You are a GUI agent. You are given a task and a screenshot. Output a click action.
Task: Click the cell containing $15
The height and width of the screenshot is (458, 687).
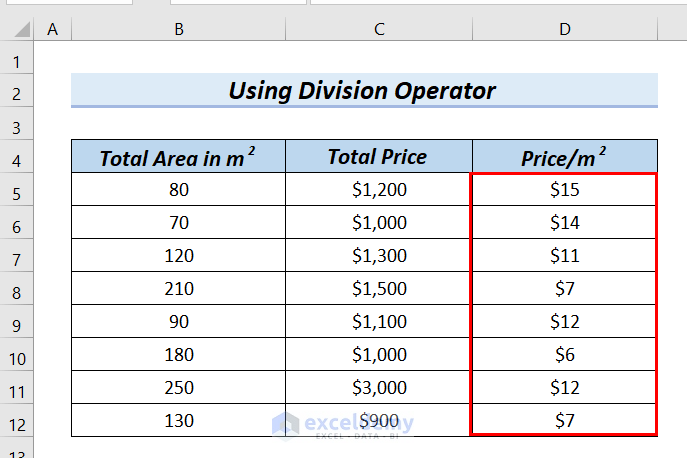(565, 188)
